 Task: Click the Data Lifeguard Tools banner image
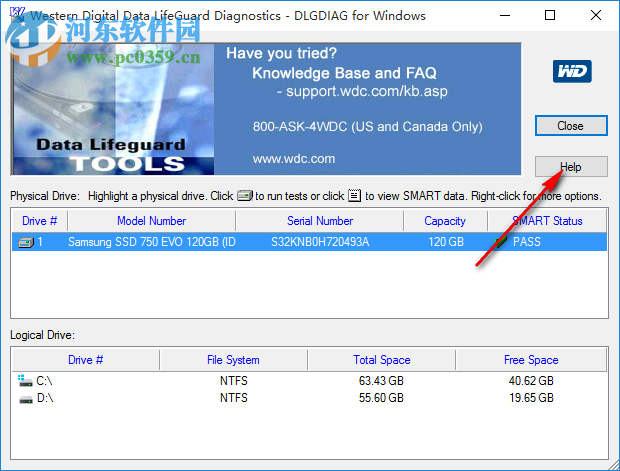tap(113, 109)
